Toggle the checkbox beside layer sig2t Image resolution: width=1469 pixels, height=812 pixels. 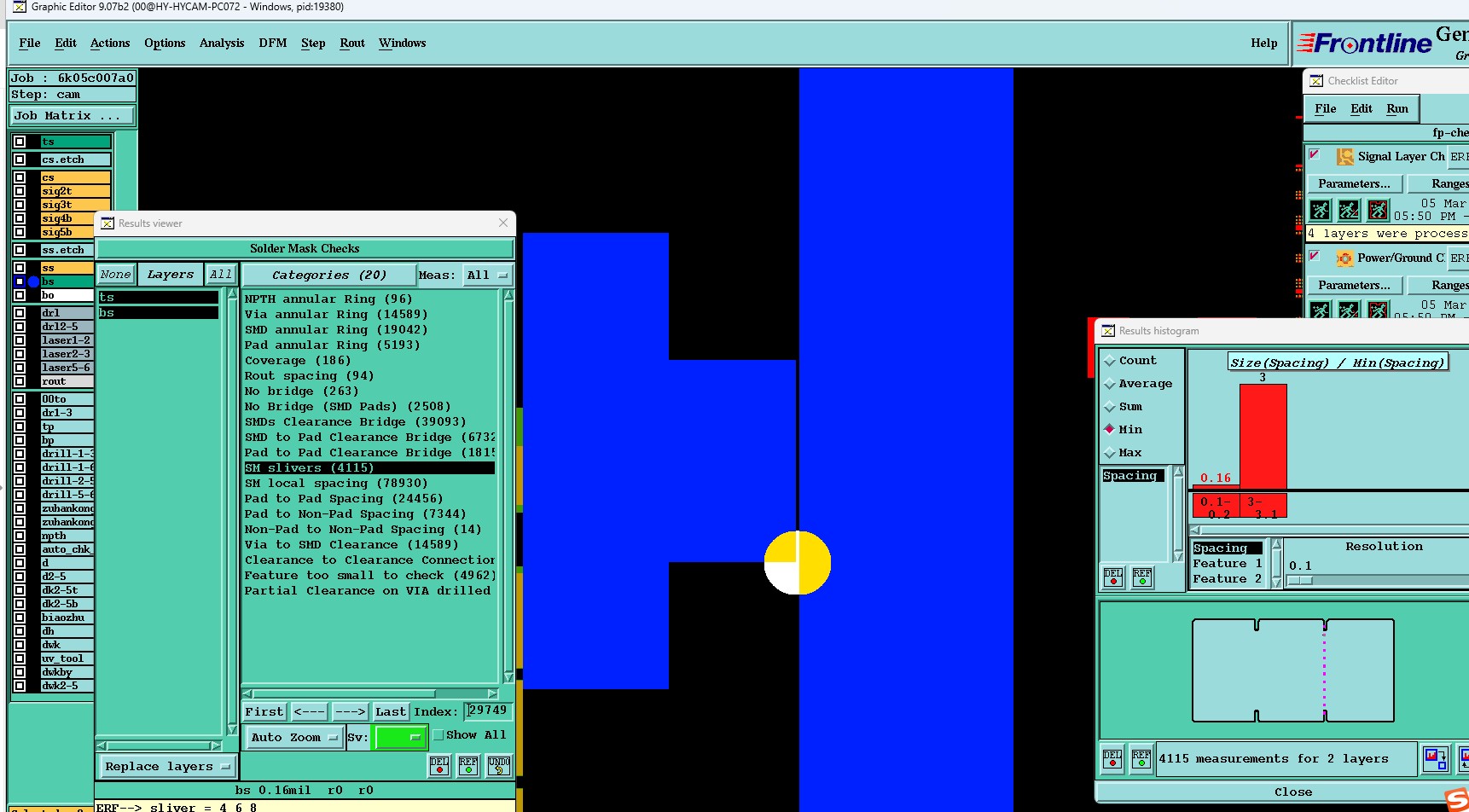tap(20, 191)
